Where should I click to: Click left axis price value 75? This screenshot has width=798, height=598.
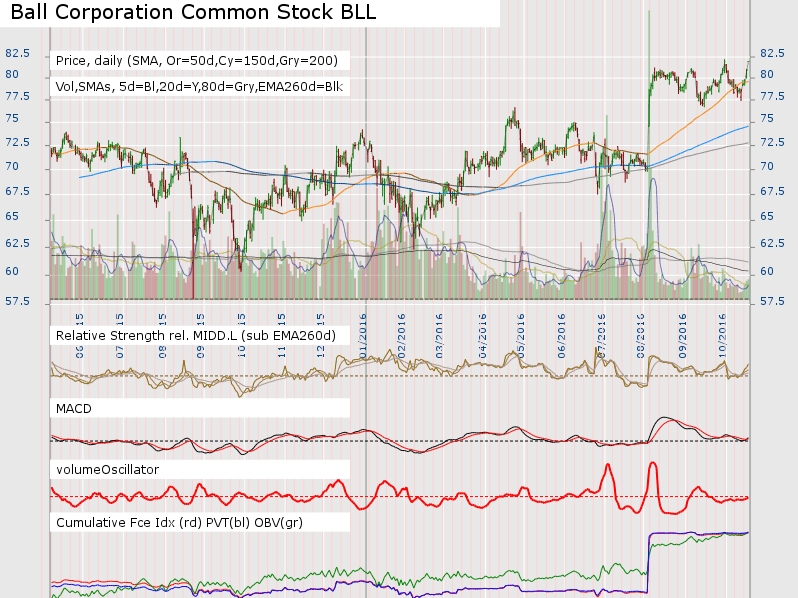tap(12, 118)
